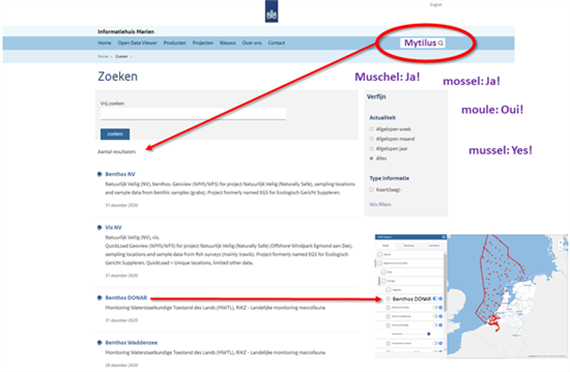Click the blue zoeken button
Screen dimensions: 570x372
[115, 134]
